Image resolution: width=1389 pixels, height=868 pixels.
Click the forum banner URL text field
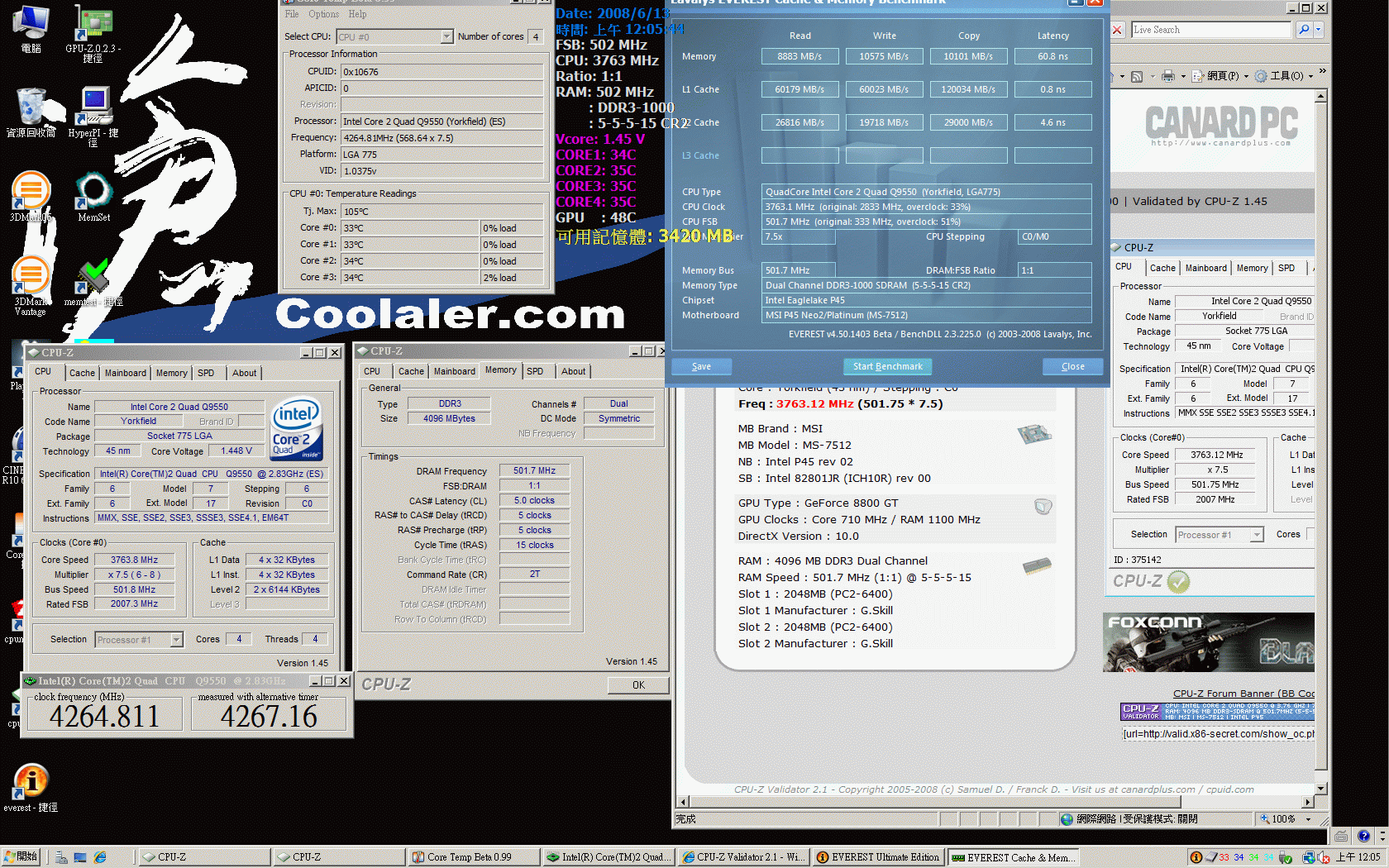coord(1218,734)
